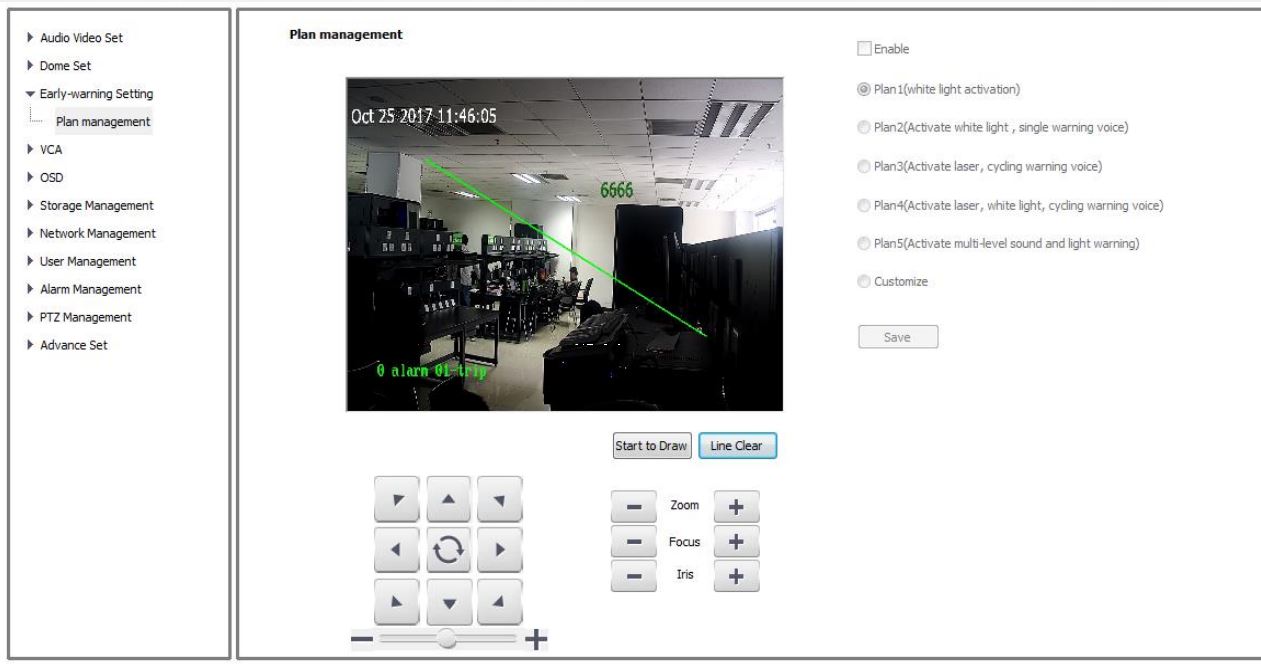Tilt the camera down with the PTZ down arrow
This screenshot has height=664, width=1261.
(449, 600)
